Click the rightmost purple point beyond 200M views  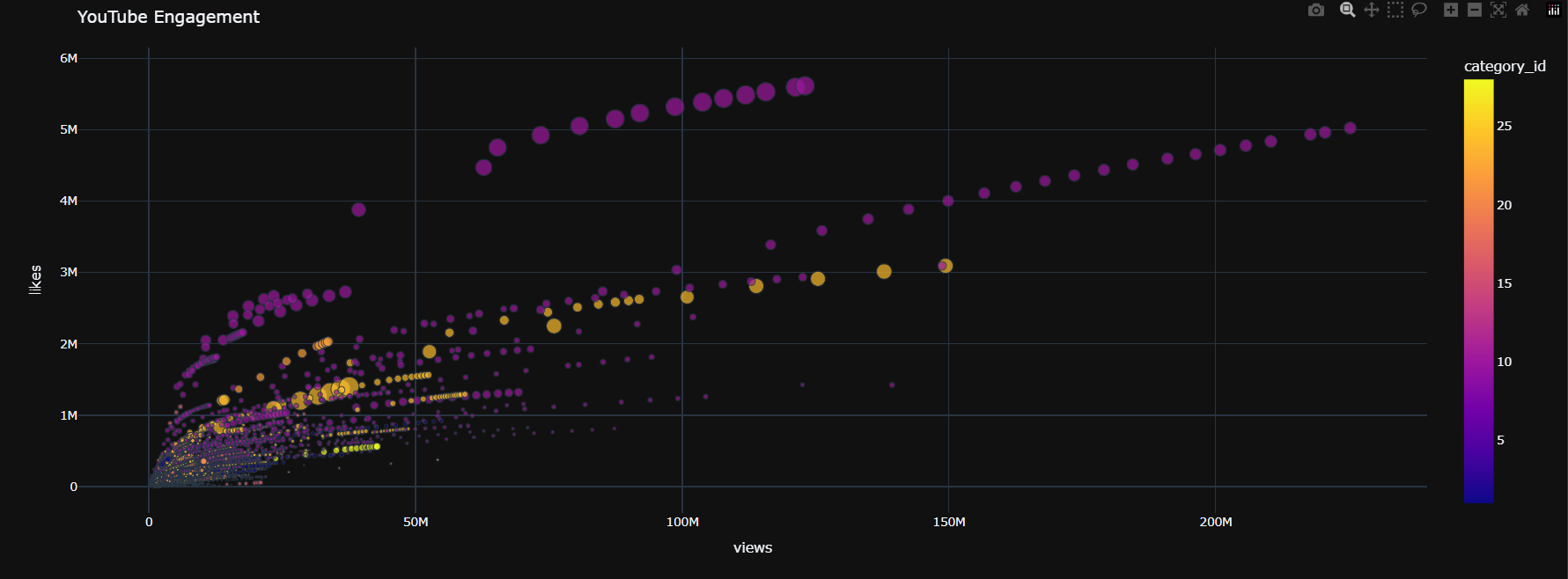coord(1351,128)
